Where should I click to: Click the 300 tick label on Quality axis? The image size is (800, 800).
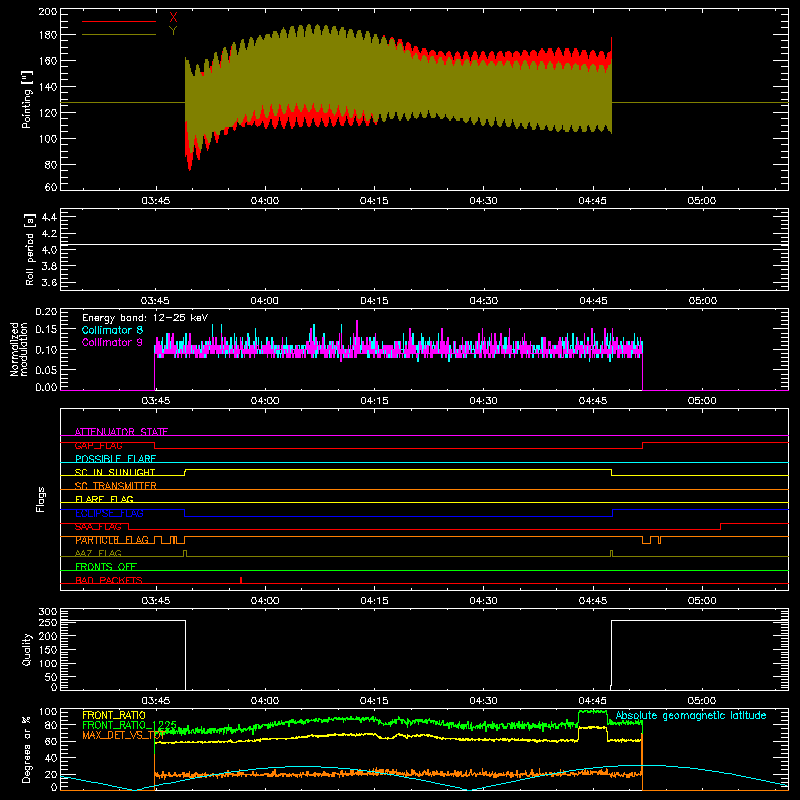point(48,612)
